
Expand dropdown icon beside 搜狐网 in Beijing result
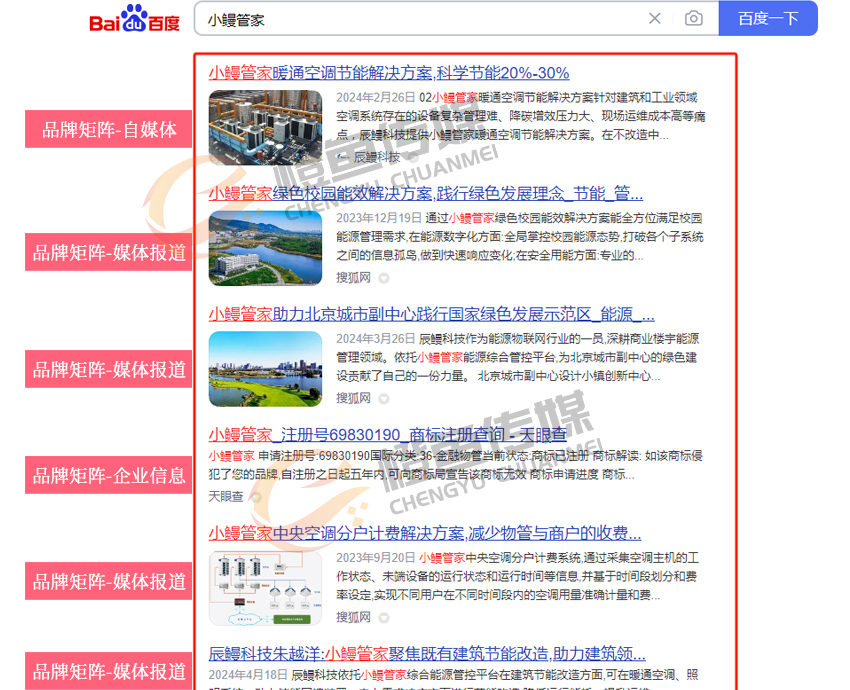pyautogui.click(x=384, y=399)
